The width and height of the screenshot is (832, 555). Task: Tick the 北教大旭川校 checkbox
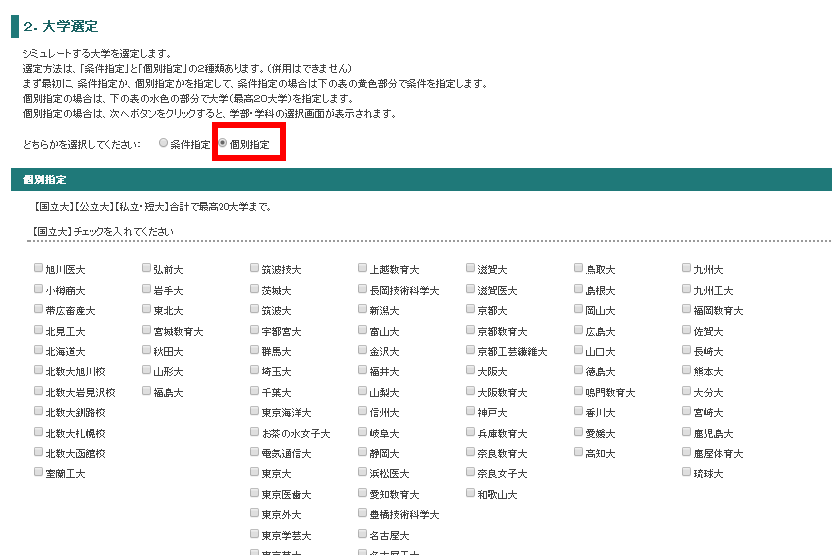point(38,370)
